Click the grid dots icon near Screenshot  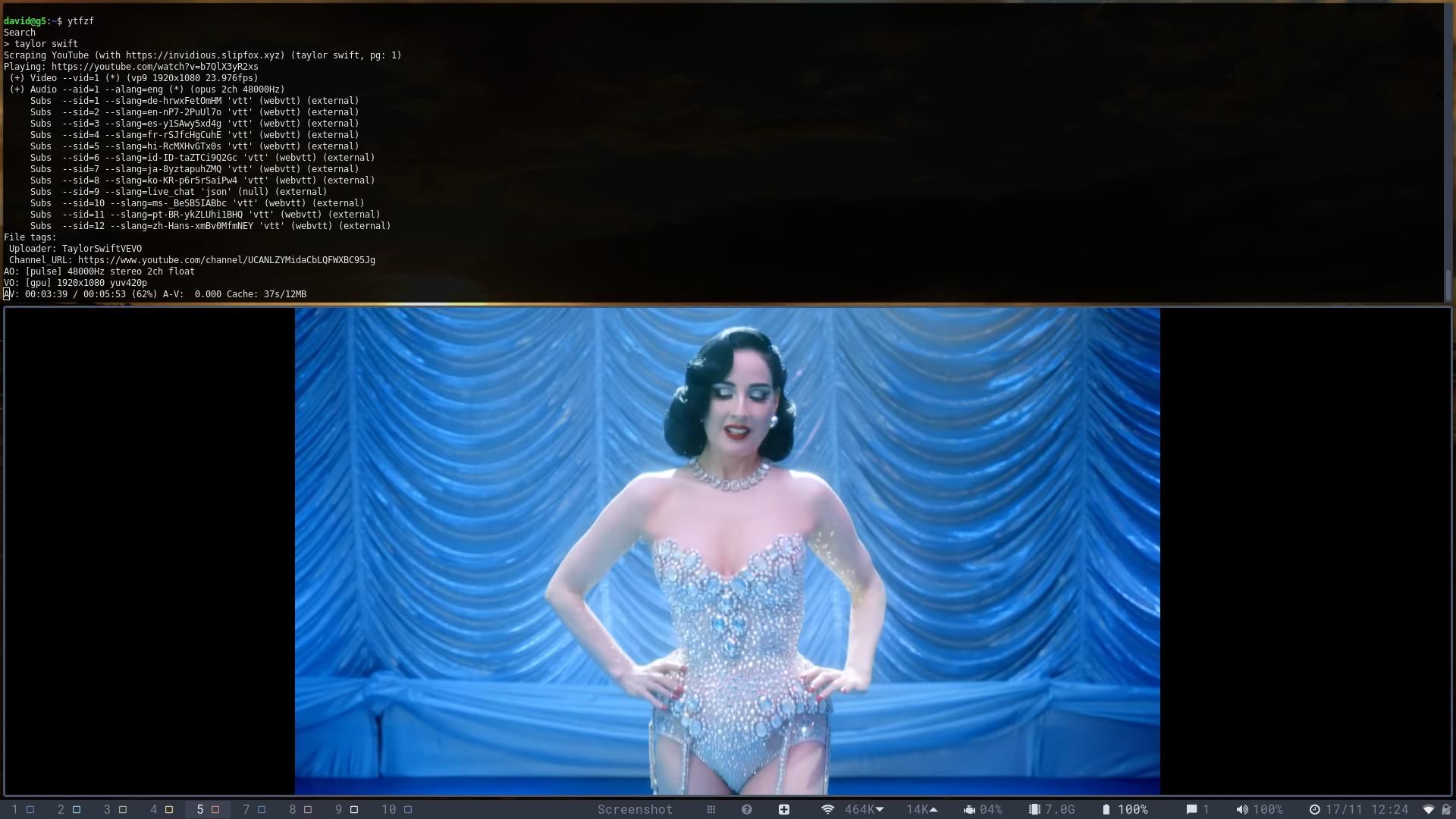click(x=711, y=809)
